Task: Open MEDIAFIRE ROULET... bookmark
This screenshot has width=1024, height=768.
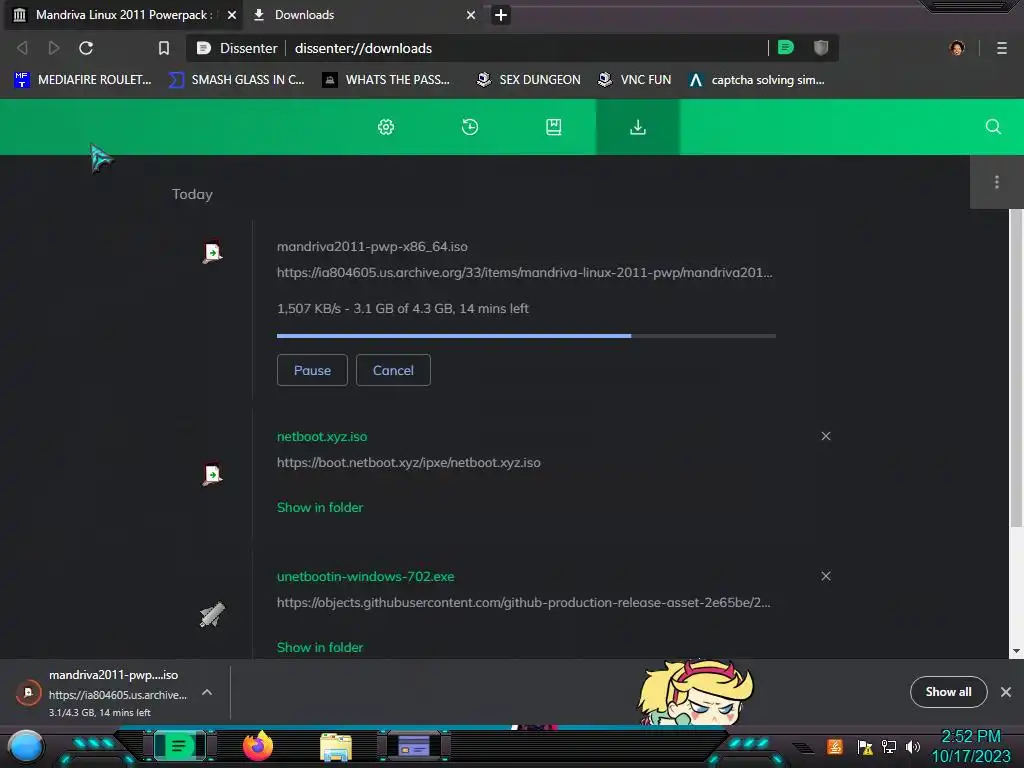Action: click(x=83, y=80)
